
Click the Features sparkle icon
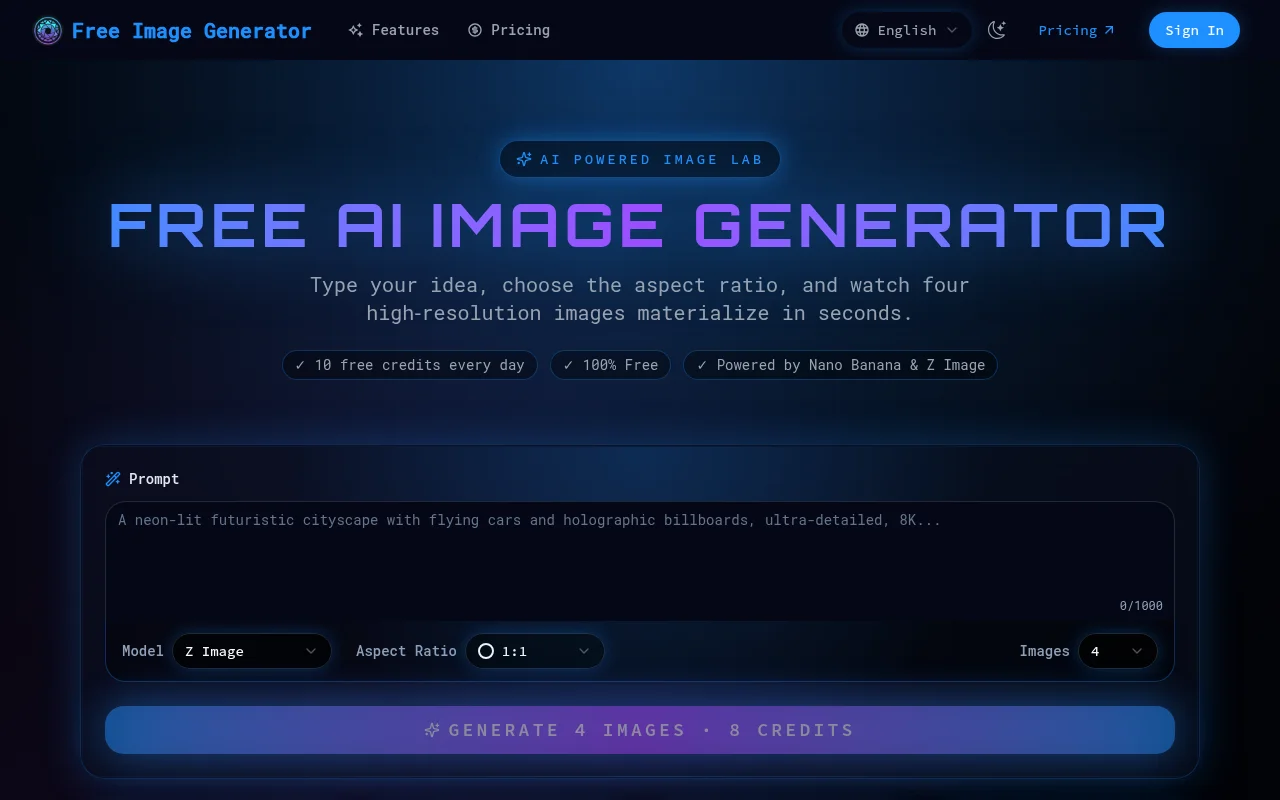pyautogui.click(x=355, y=30)
